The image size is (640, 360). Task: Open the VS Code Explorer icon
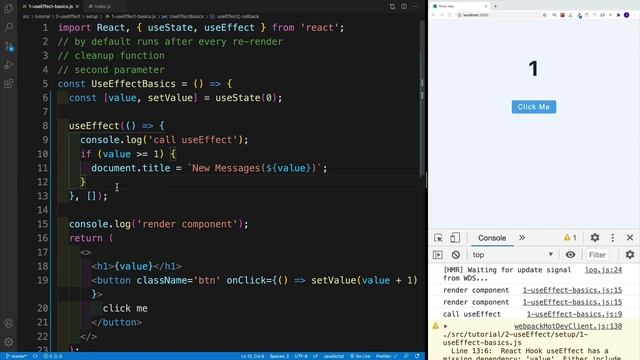8,8
